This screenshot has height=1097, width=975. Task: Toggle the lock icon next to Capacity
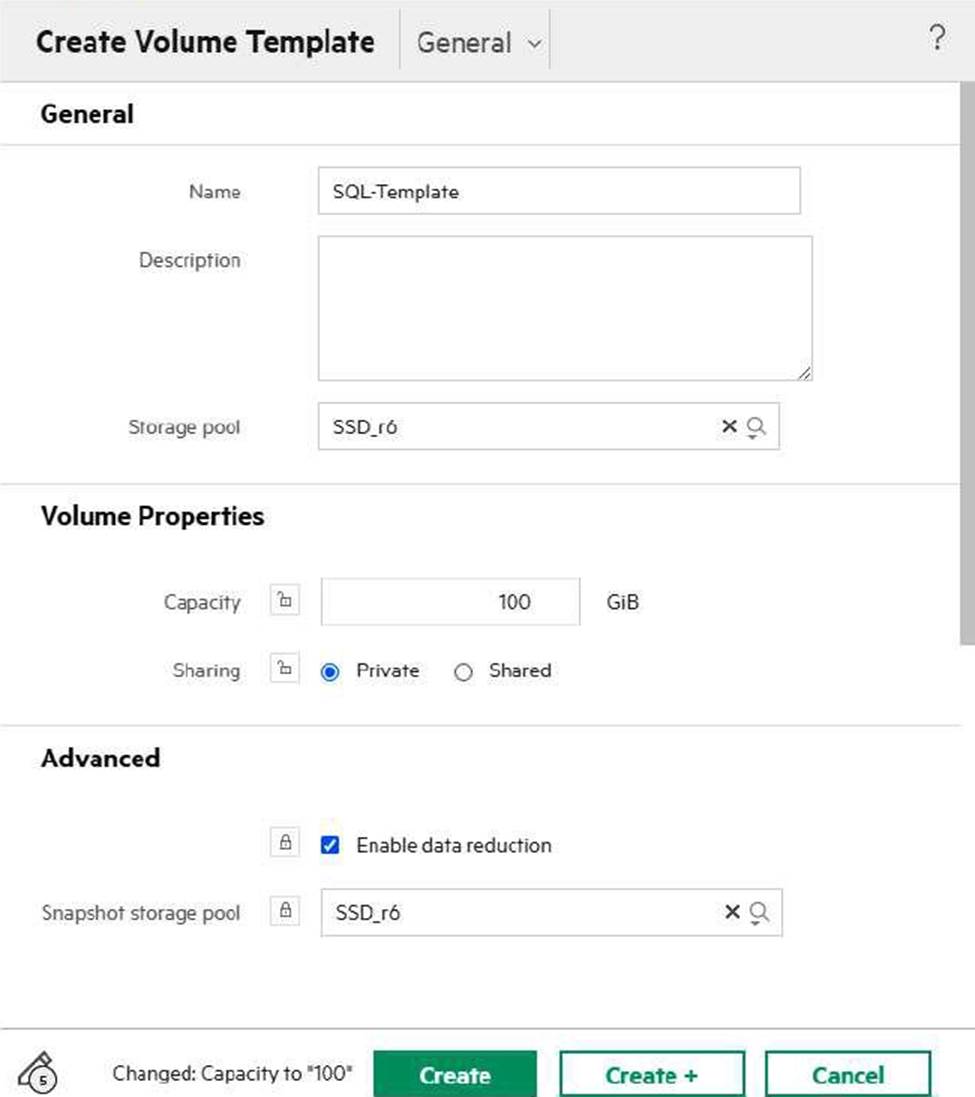[x=285, y=600]
